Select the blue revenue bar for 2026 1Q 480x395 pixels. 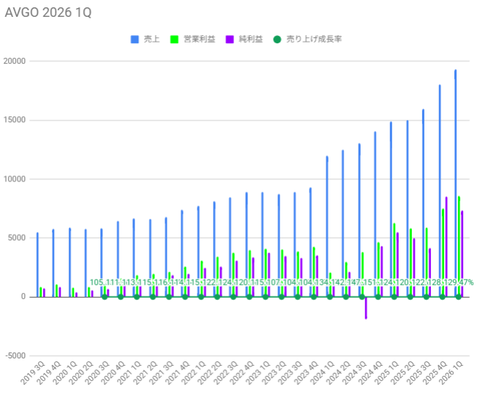455,183
